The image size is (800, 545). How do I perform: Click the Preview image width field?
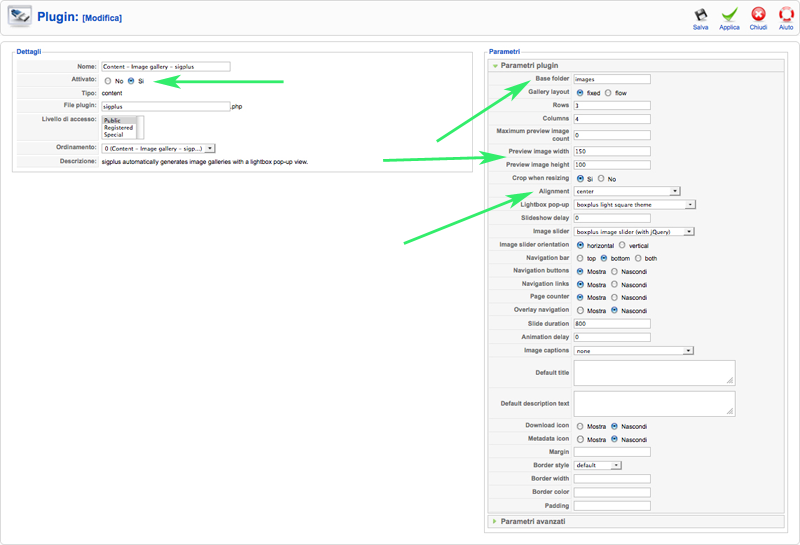(x=612, y=152)
